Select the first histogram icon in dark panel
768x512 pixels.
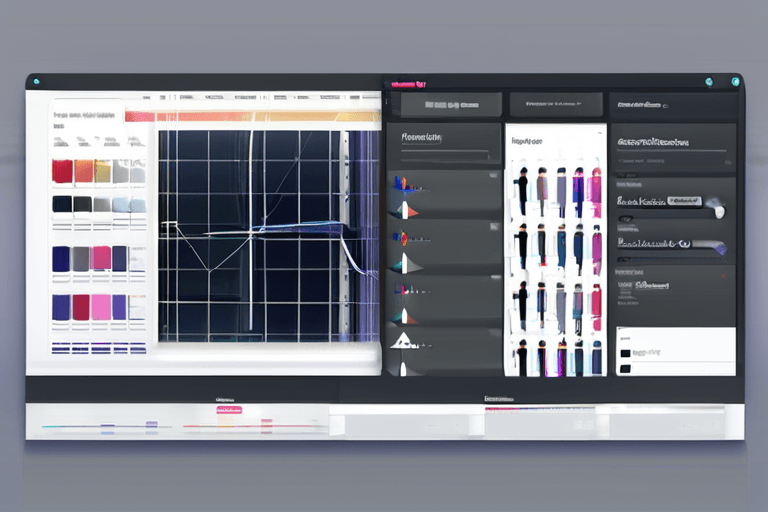tap(404, 183)
